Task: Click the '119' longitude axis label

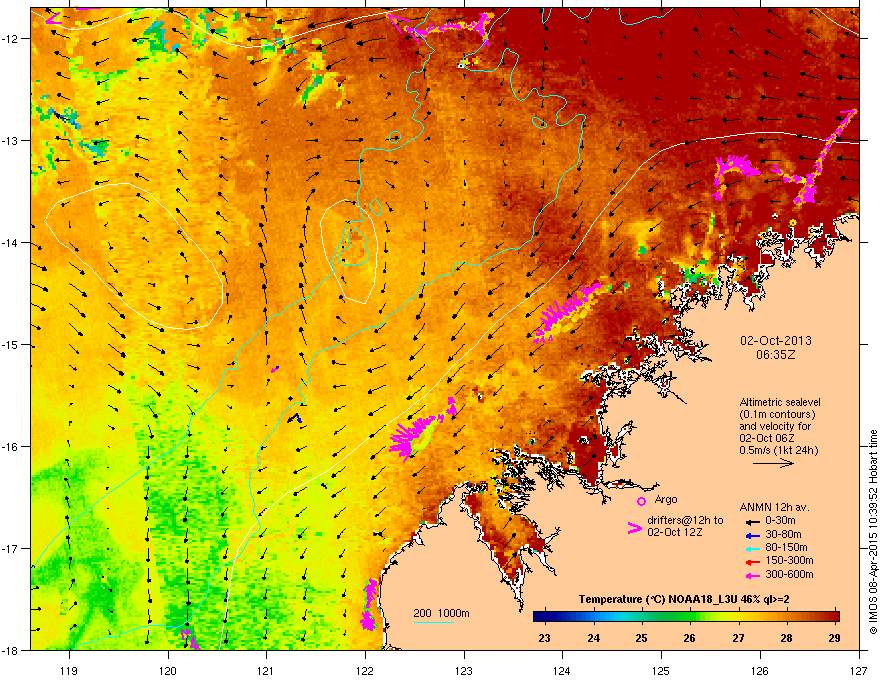Action: pos(69,670)
